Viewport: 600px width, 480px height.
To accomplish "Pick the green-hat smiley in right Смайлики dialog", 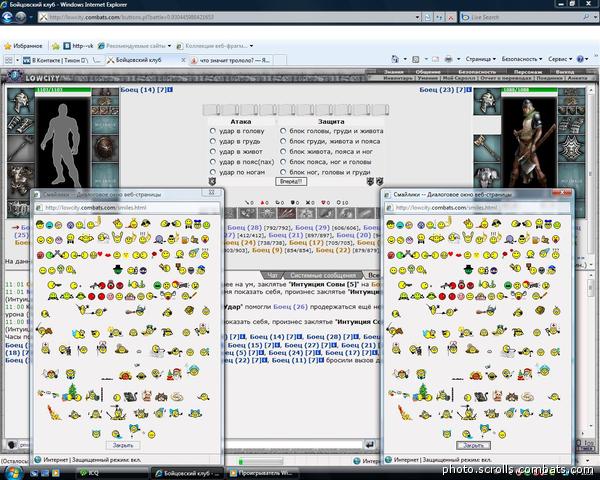I will [468, 269].
